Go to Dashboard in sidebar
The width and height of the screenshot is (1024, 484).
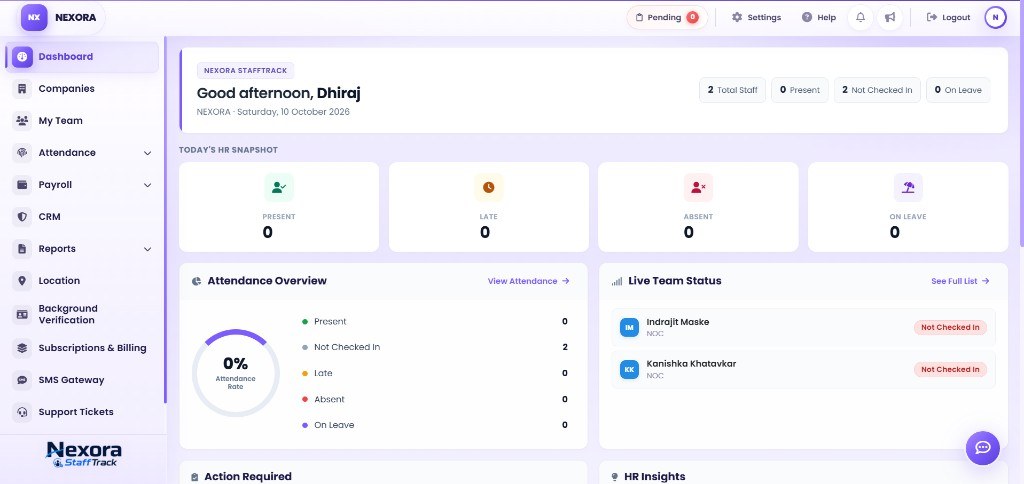pyautogui.click(x=82, y=57)
